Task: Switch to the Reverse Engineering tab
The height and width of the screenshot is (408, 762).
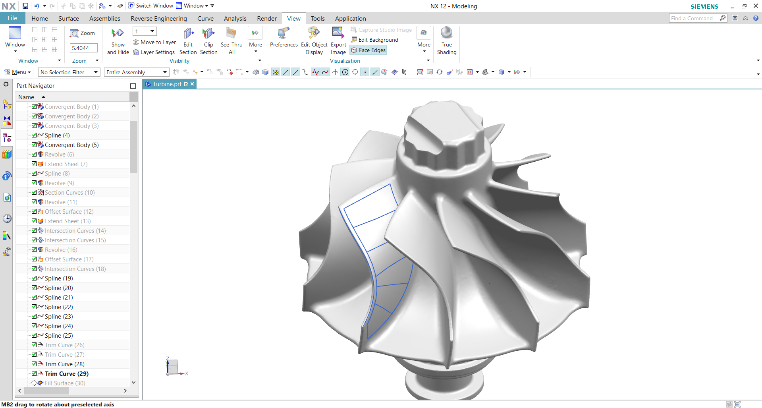Action: coord(158,18)
